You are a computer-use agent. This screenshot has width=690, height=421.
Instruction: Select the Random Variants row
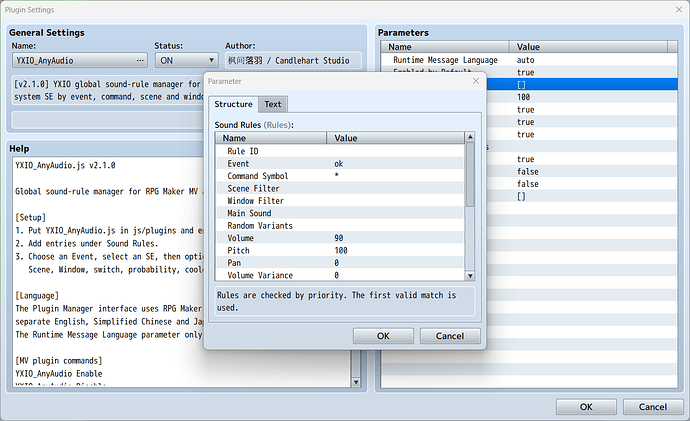(340, 225)
